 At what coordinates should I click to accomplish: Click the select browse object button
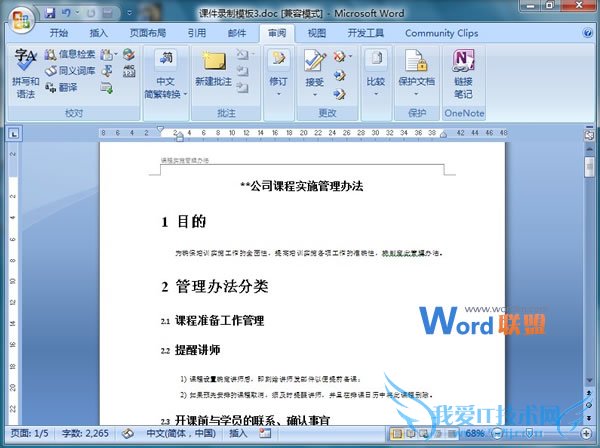589,405
